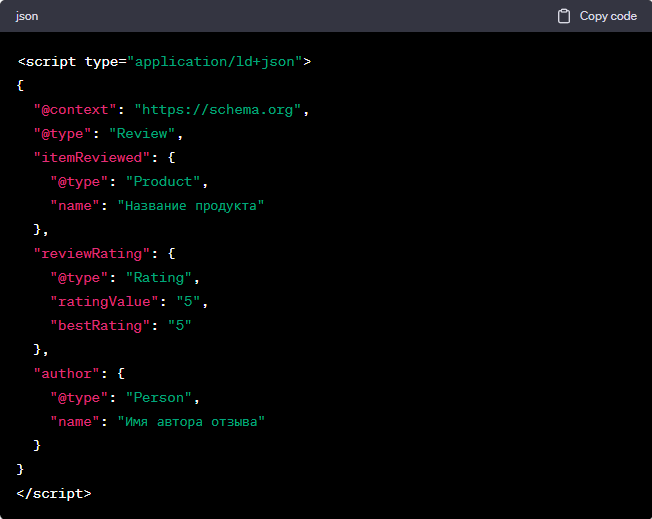The image size is (652, 519).
Task: Click the "Название продукта" string
Action: point(191,206)
